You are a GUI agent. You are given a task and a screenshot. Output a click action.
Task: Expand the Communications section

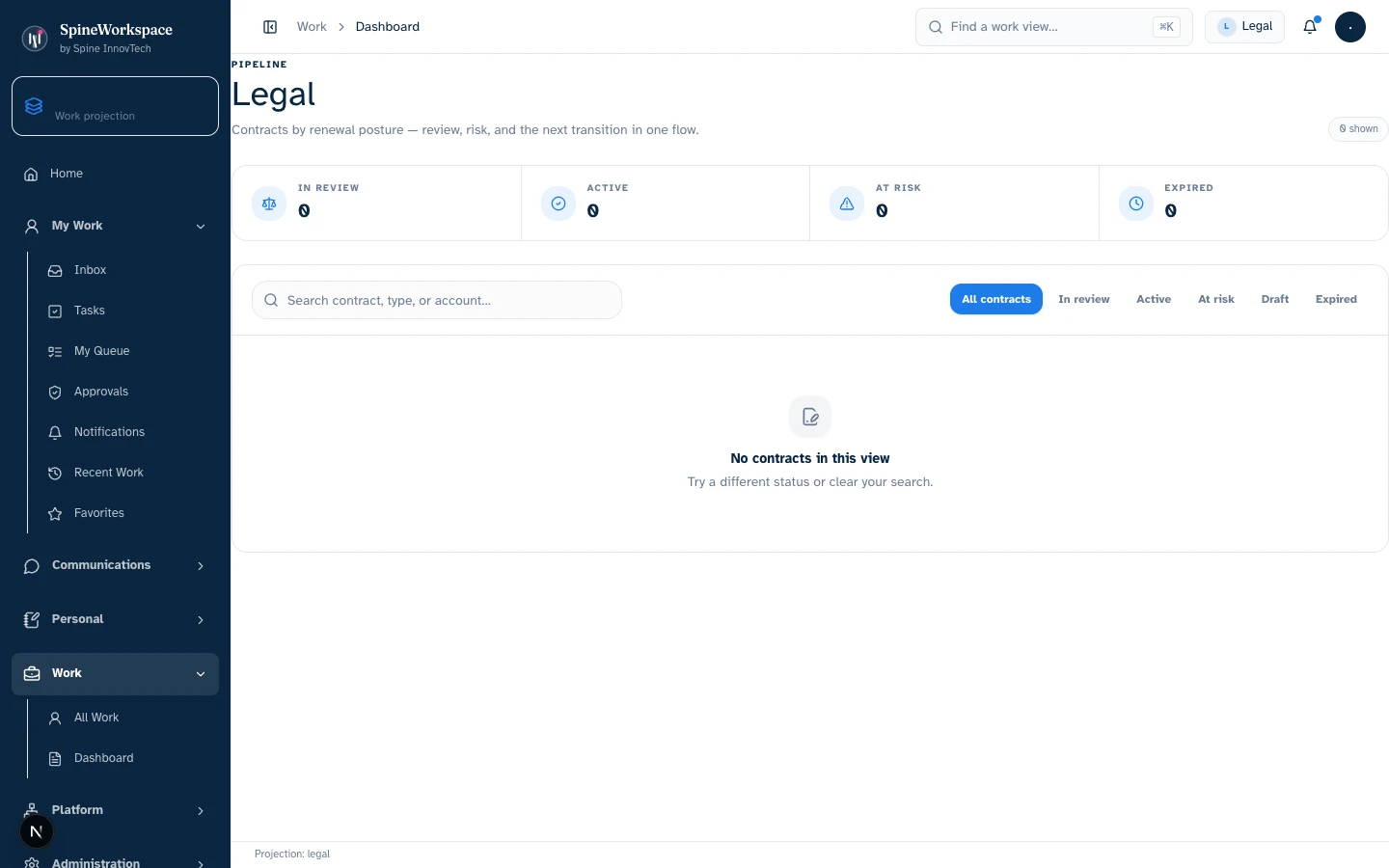(x=115, y=565)
